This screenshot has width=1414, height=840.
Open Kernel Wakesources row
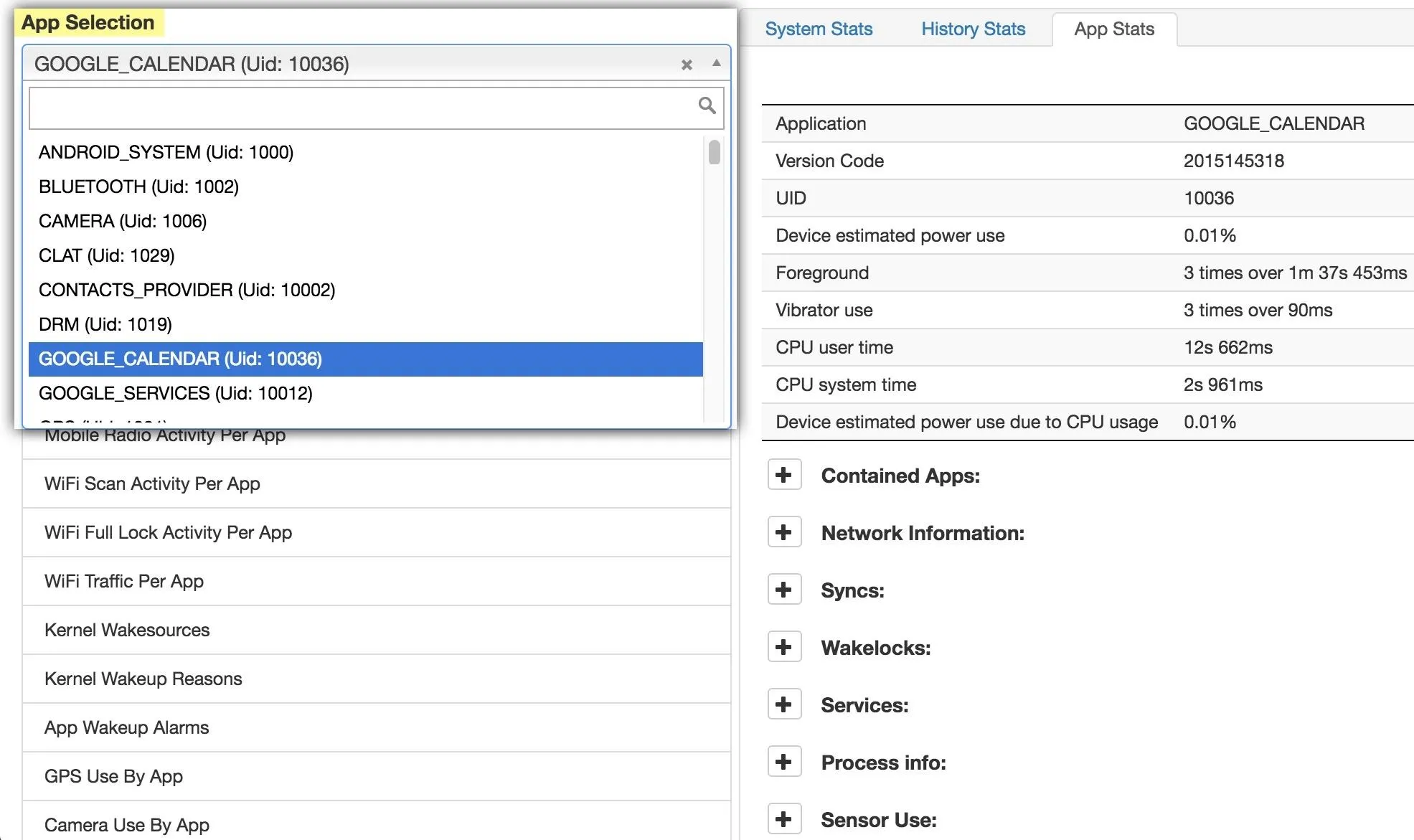click(377, 630)
